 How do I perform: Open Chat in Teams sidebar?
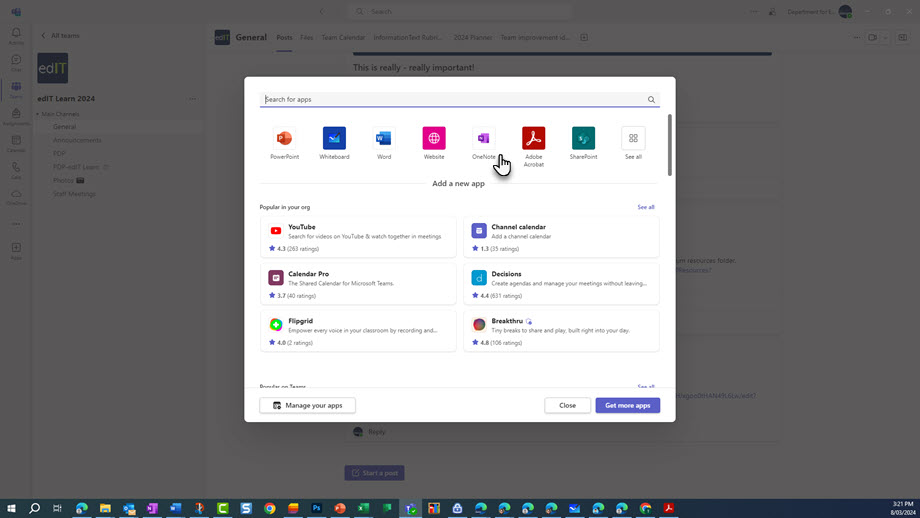pos(16,63)
